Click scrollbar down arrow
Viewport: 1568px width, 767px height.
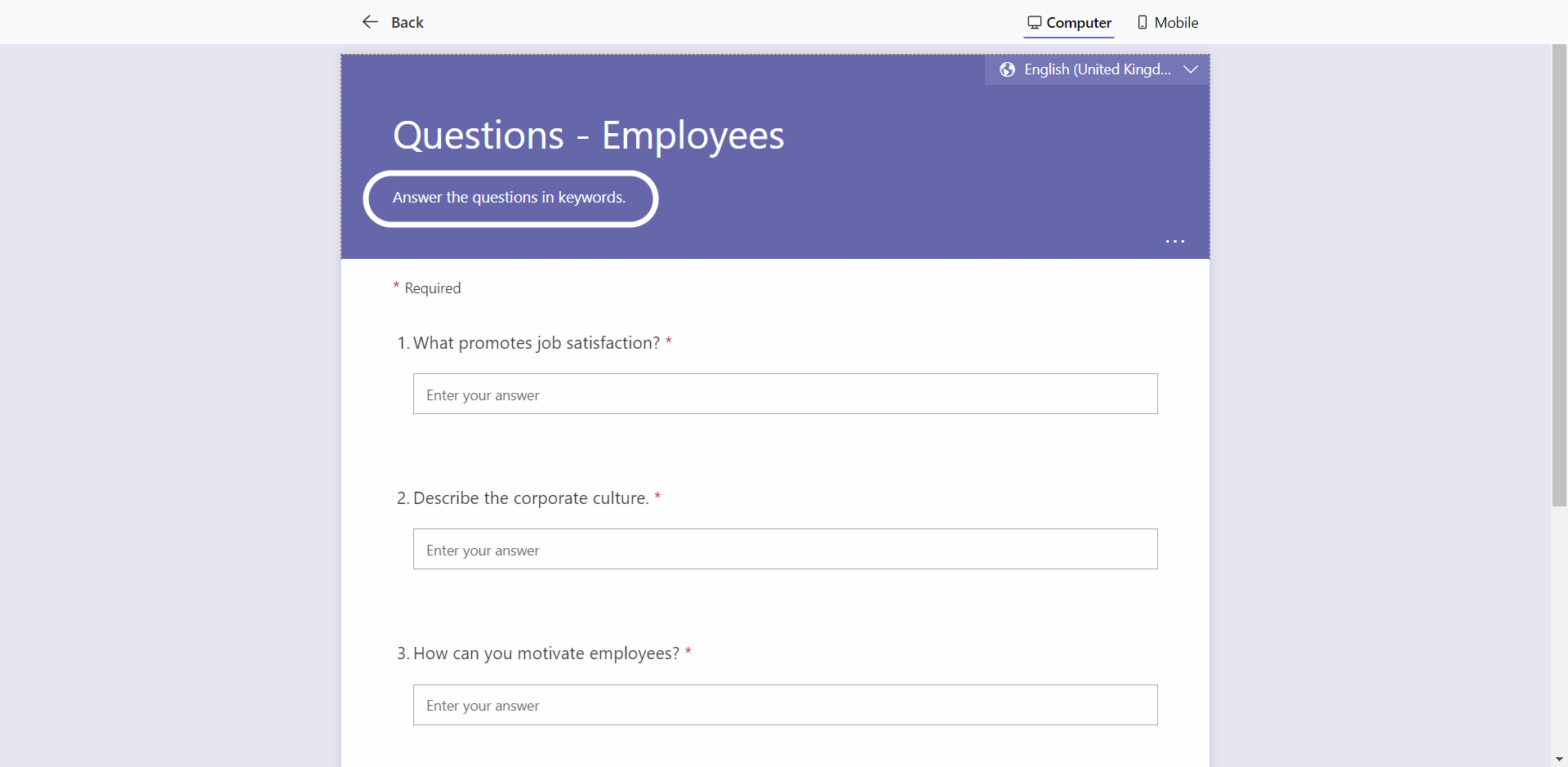point(1559,760)
